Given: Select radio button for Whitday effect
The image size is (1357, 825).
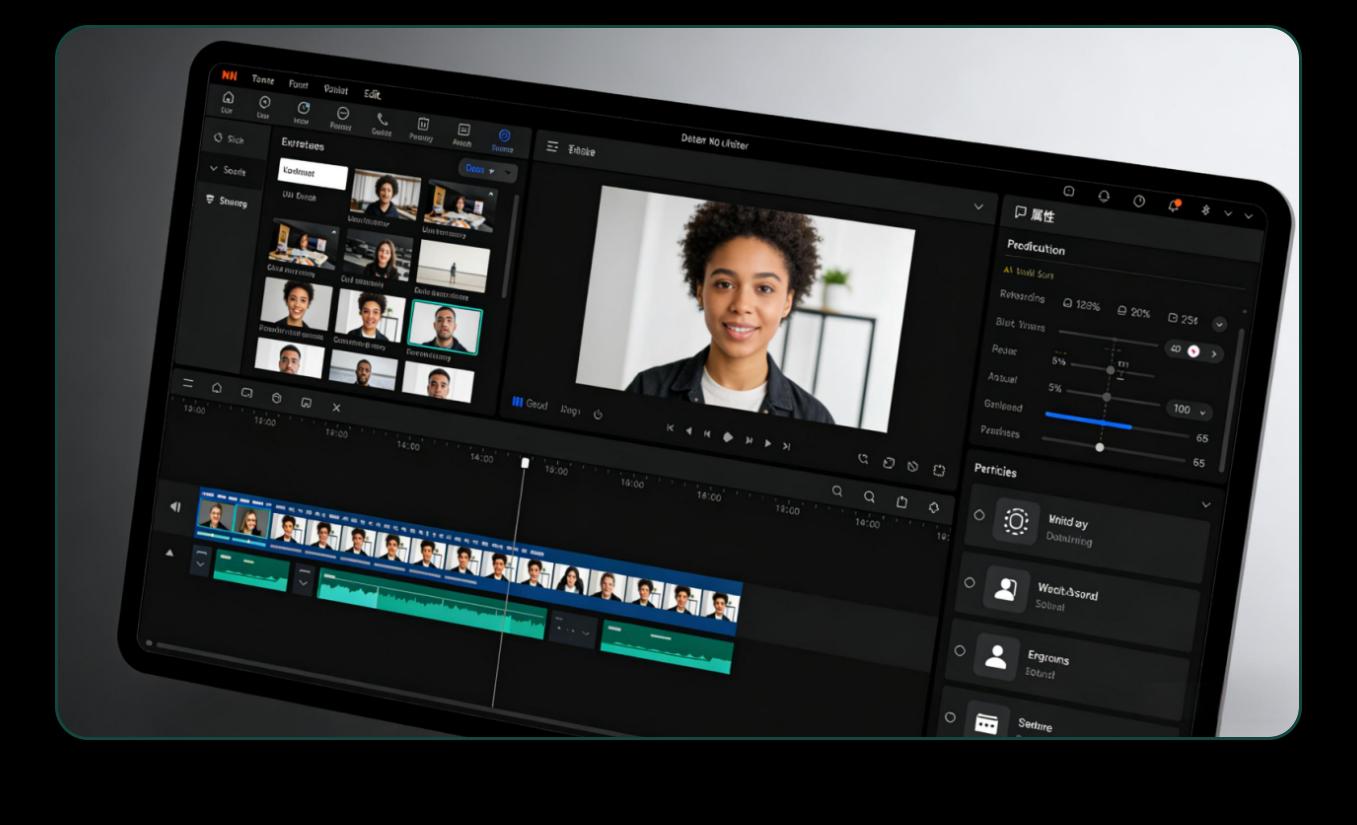Looking at the screenshot, I should click(x=979, y=514).
